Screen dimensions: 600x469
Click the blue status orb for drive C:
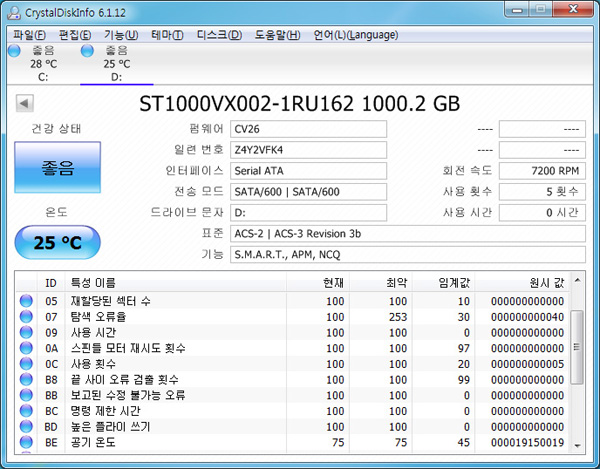[x=14, y=50]
